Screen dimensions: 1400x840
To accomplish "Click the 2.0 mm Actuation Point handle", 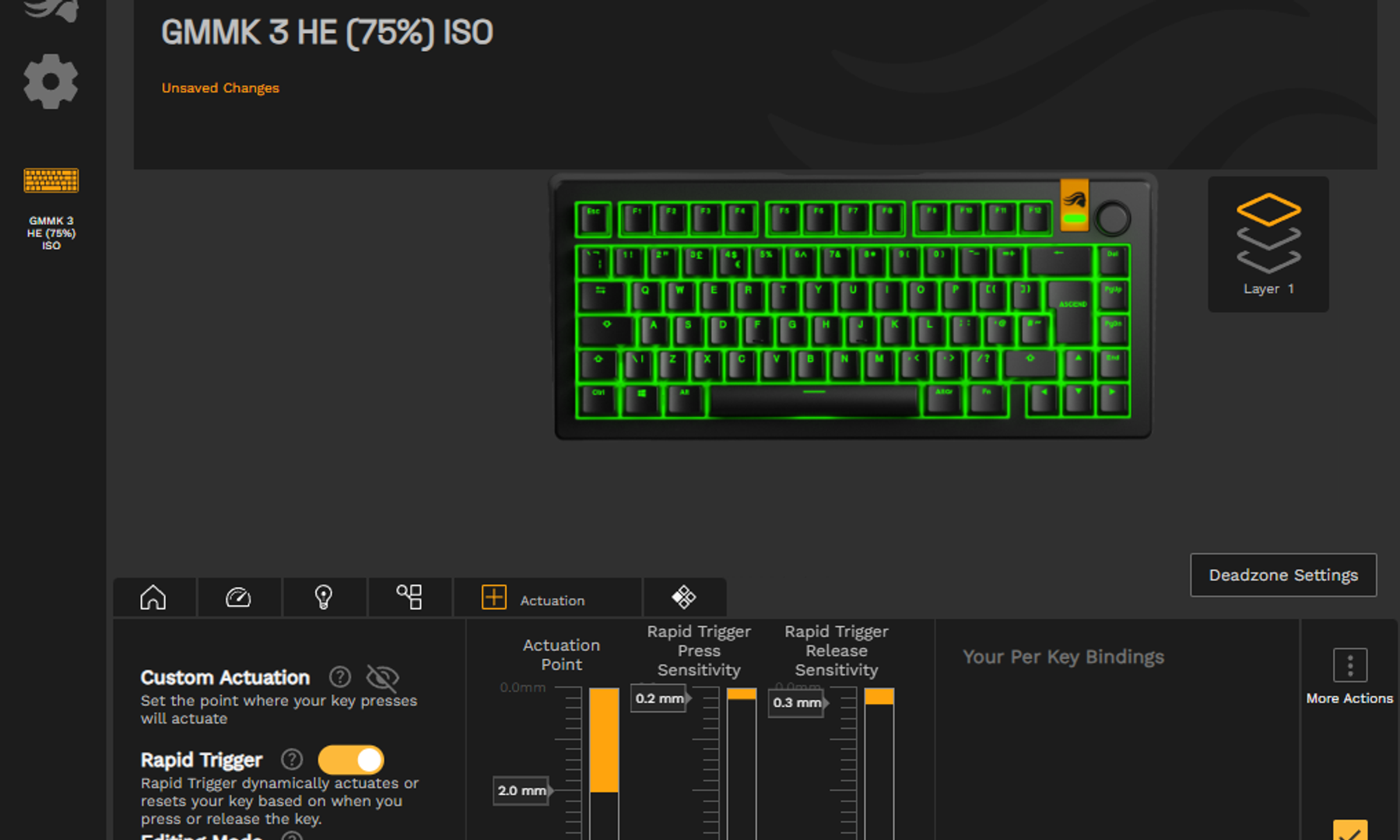I will [522, 790].
